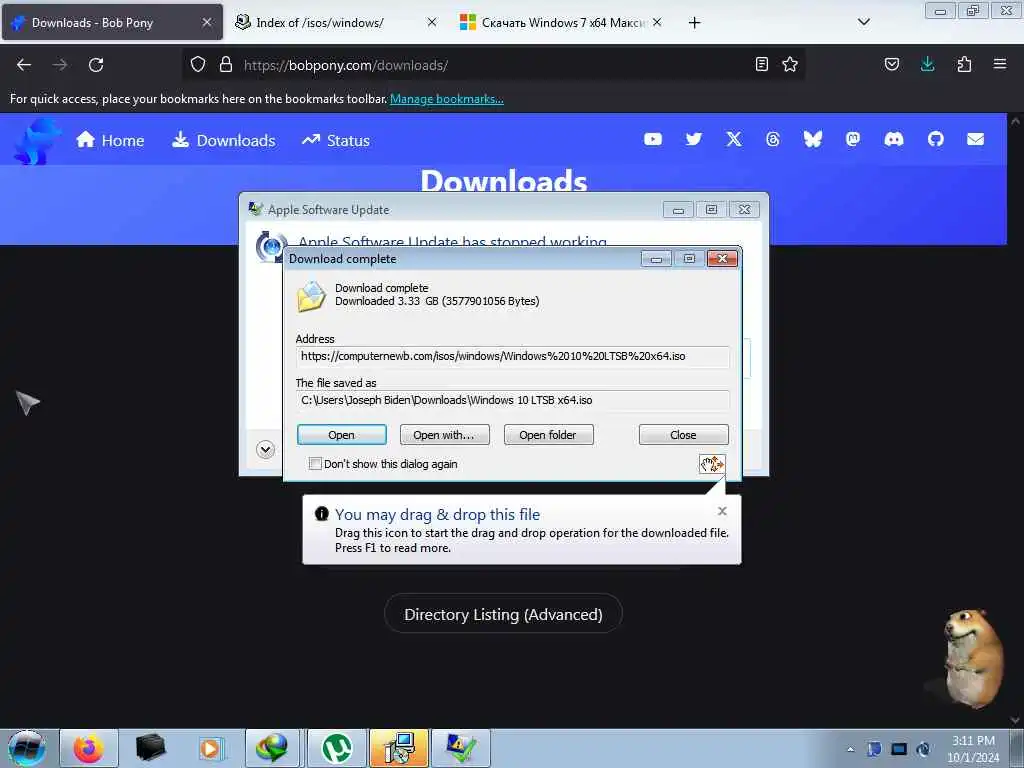Image resolution: width=1024 pixels, height=768 pixels.
Task: Open the Bluesky butterfly icon
Action: coord(812,139)
